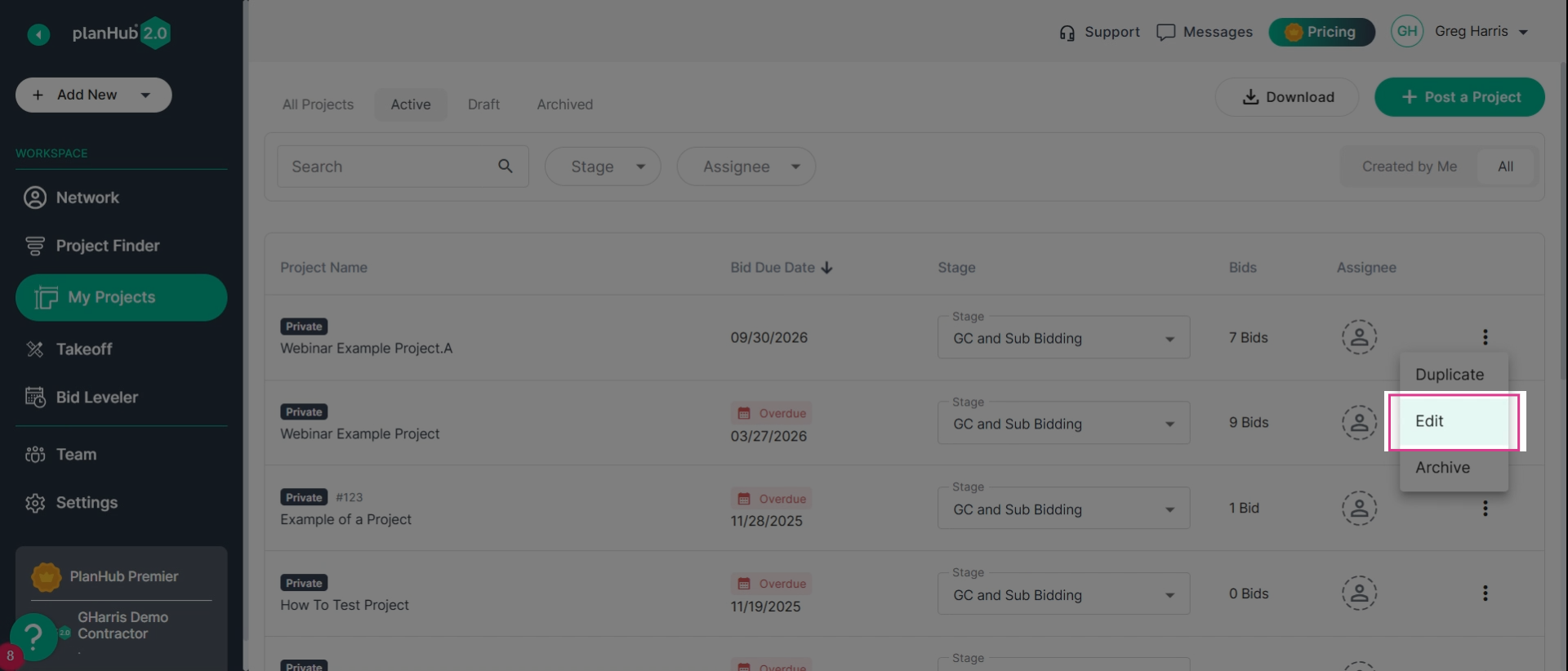This screenshot has height=671, width=1568.
Task: Collapse the sidebar with the green arrow
Action: (38, 34)
